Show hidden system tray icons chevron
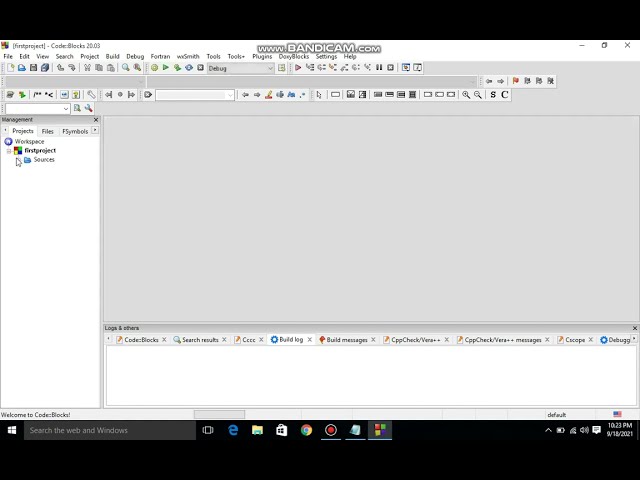Viewport: 640px width, 480px height. pos(548,430)
